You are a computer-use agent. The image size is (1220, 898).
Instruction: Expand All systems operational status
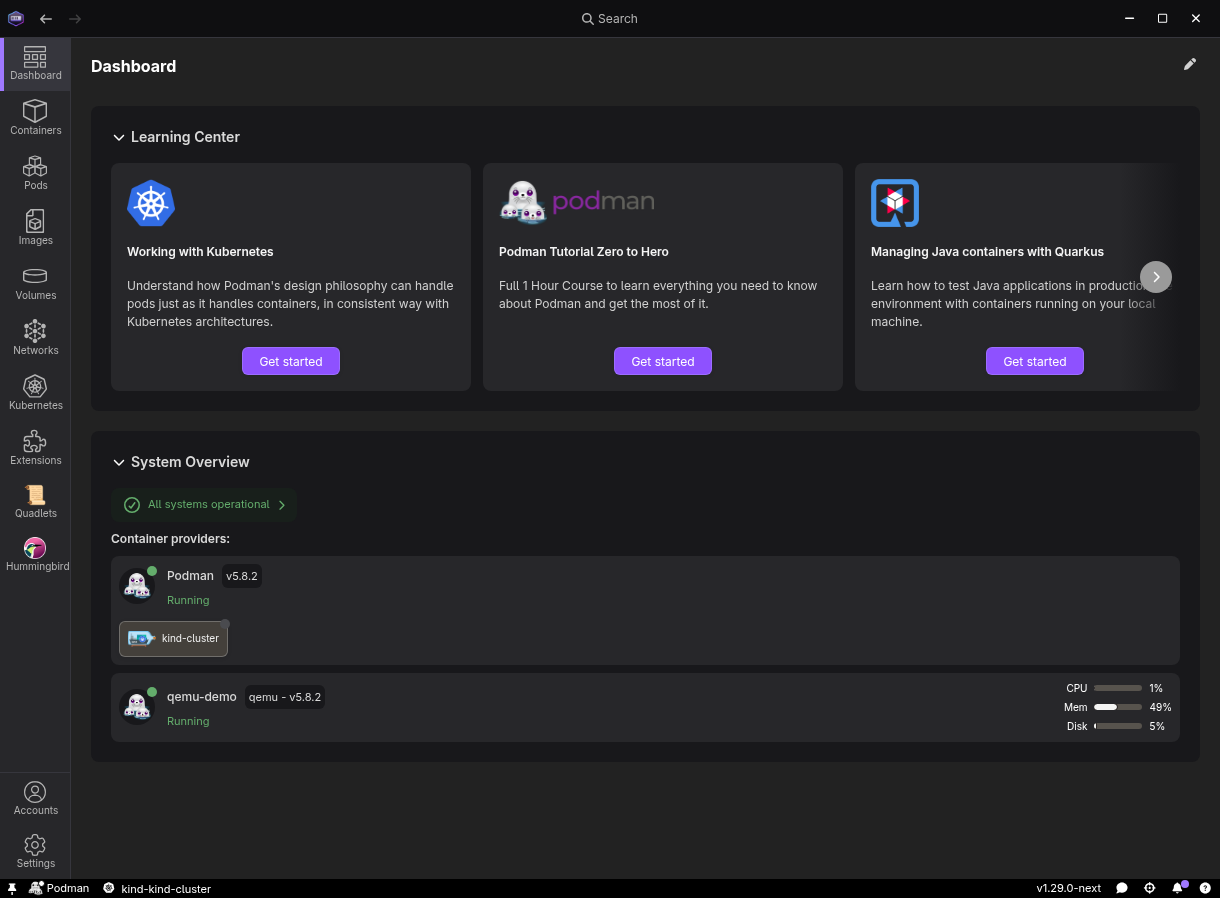click(x=204, y=505)
